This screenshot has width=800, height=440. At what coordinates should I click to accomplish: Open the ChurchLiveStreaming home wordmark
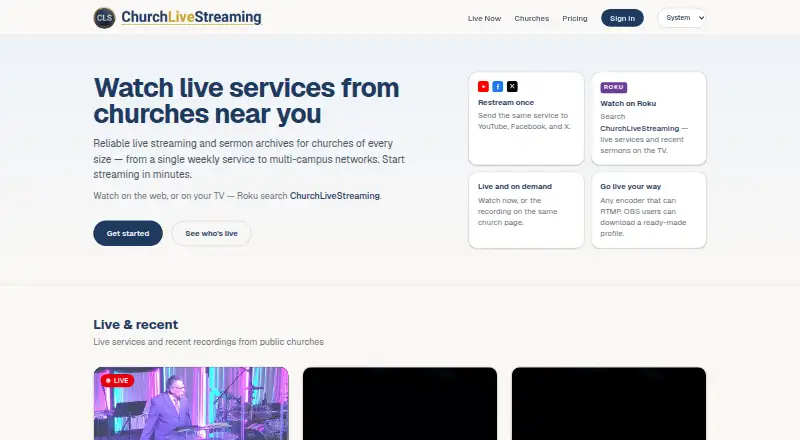pyautogui.click(x=191, y=17)
